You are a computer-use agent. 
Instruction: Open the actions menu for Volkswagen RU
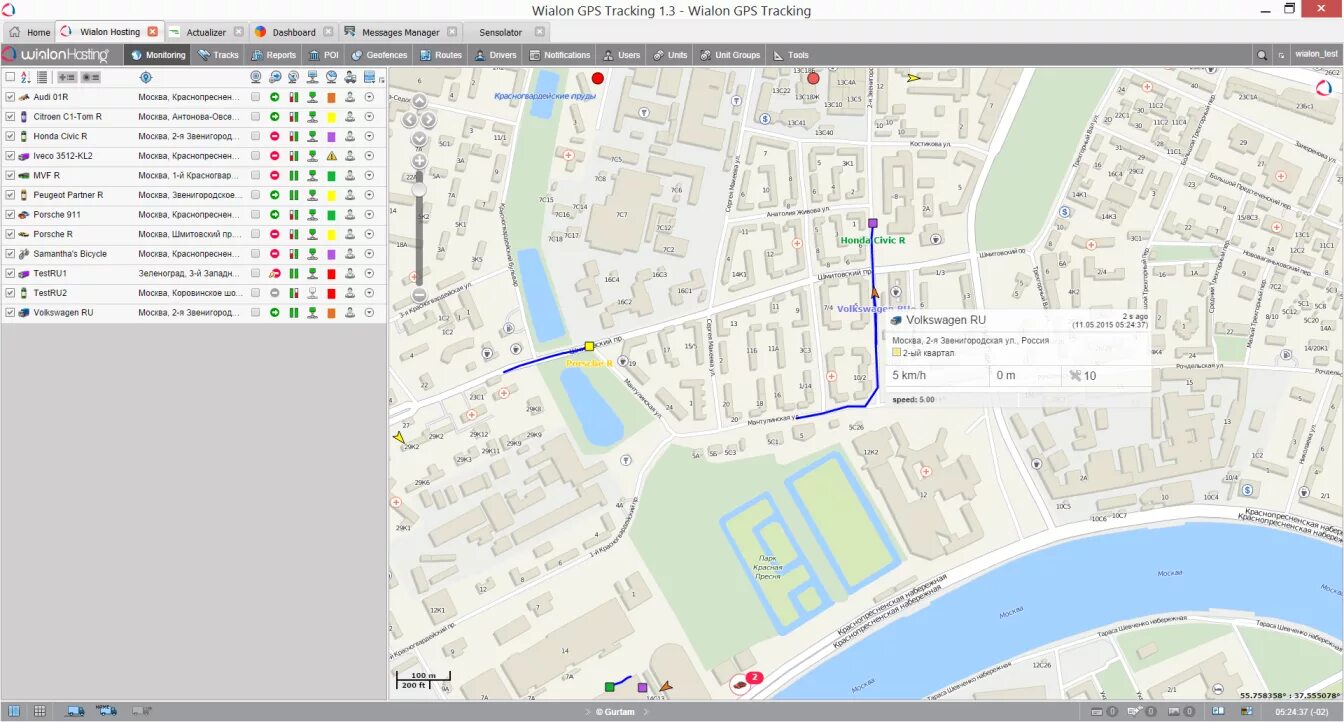pos(369,313)
